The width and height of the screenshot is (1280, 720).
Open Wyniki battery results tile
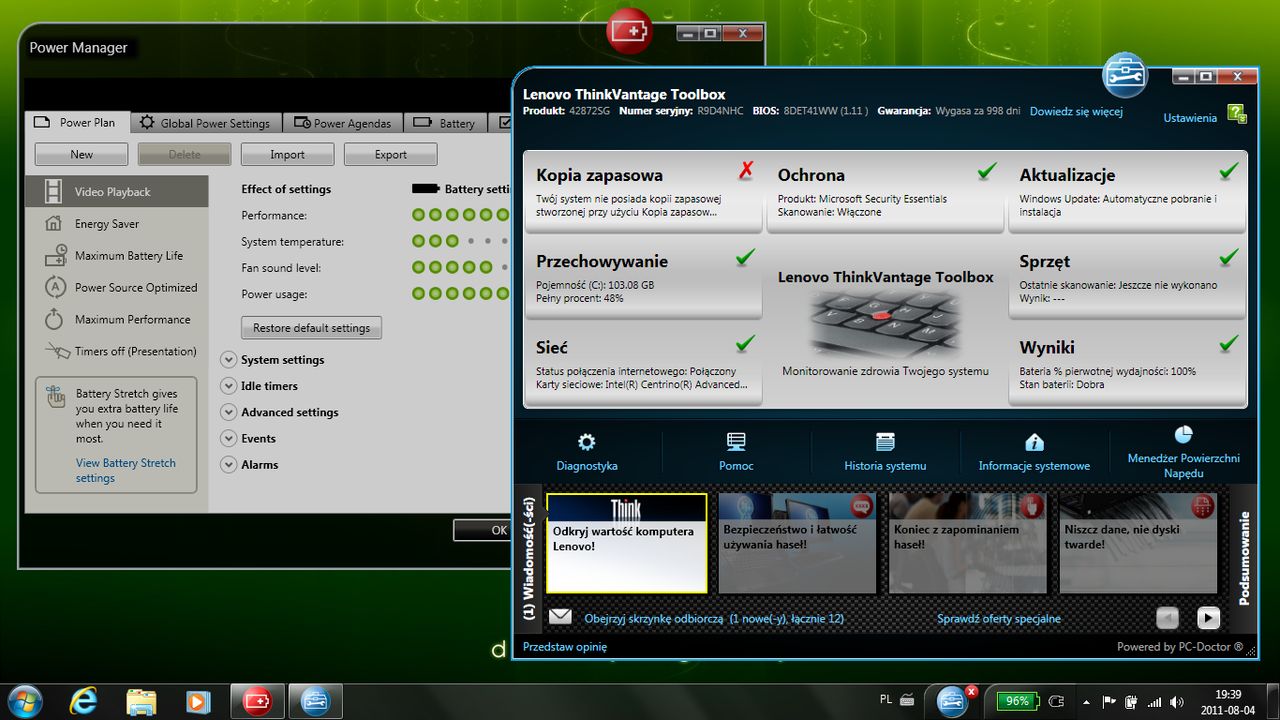tap(1127, 363)
